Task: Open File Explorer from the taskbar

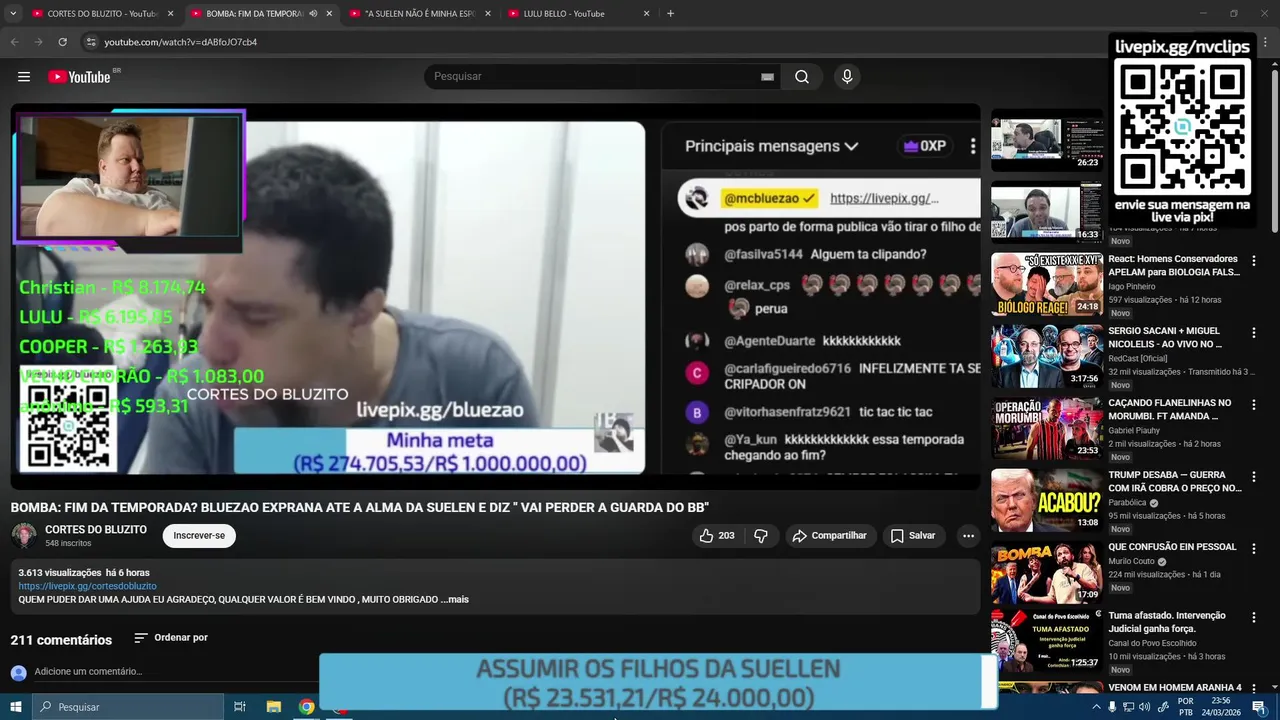Action: [x=274, y=707]
